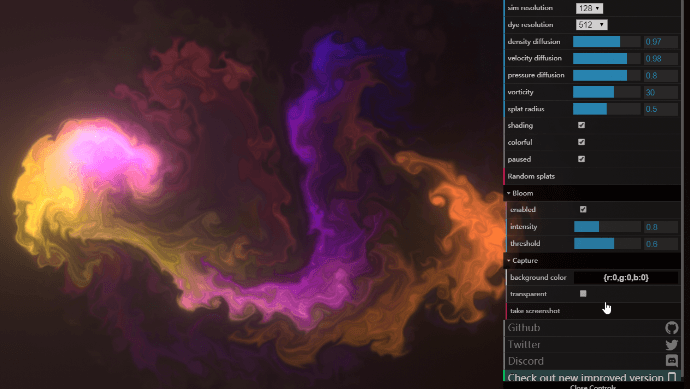Open the dye resolution dropdown

(591, 25)
